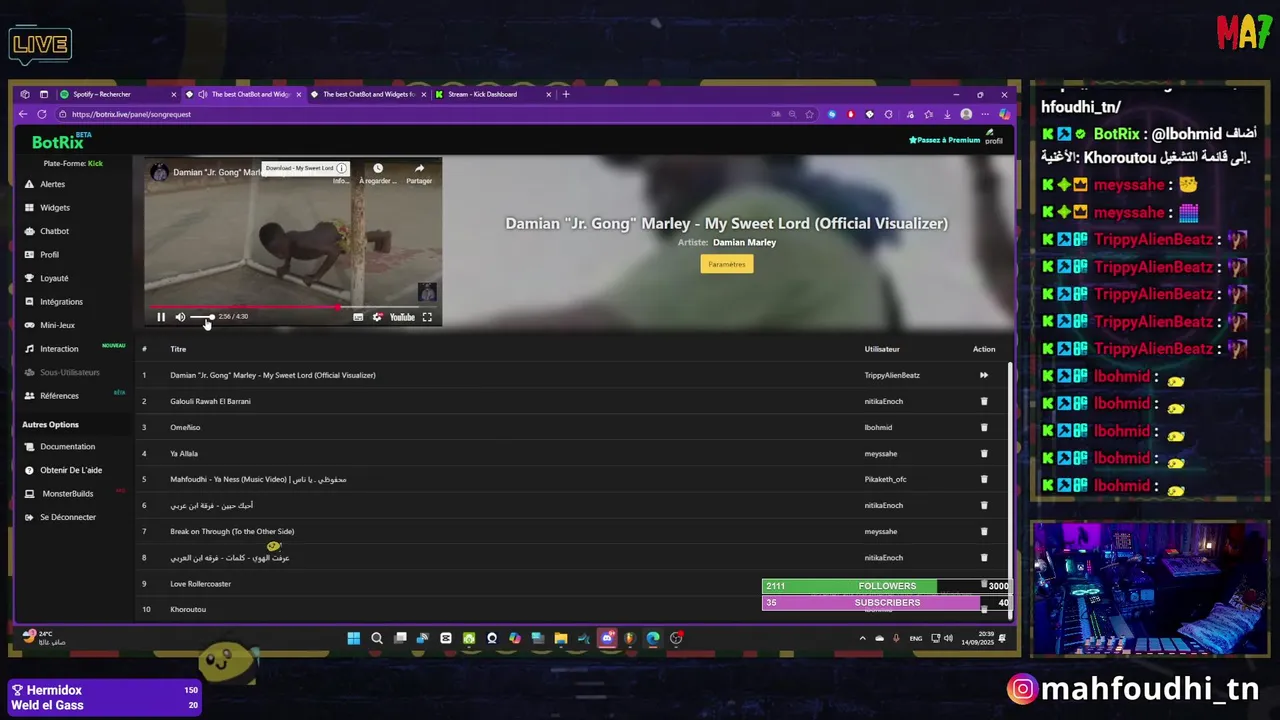Open Intégrations in the sidebar
The image size is (1280, 720).
[61, 302]
